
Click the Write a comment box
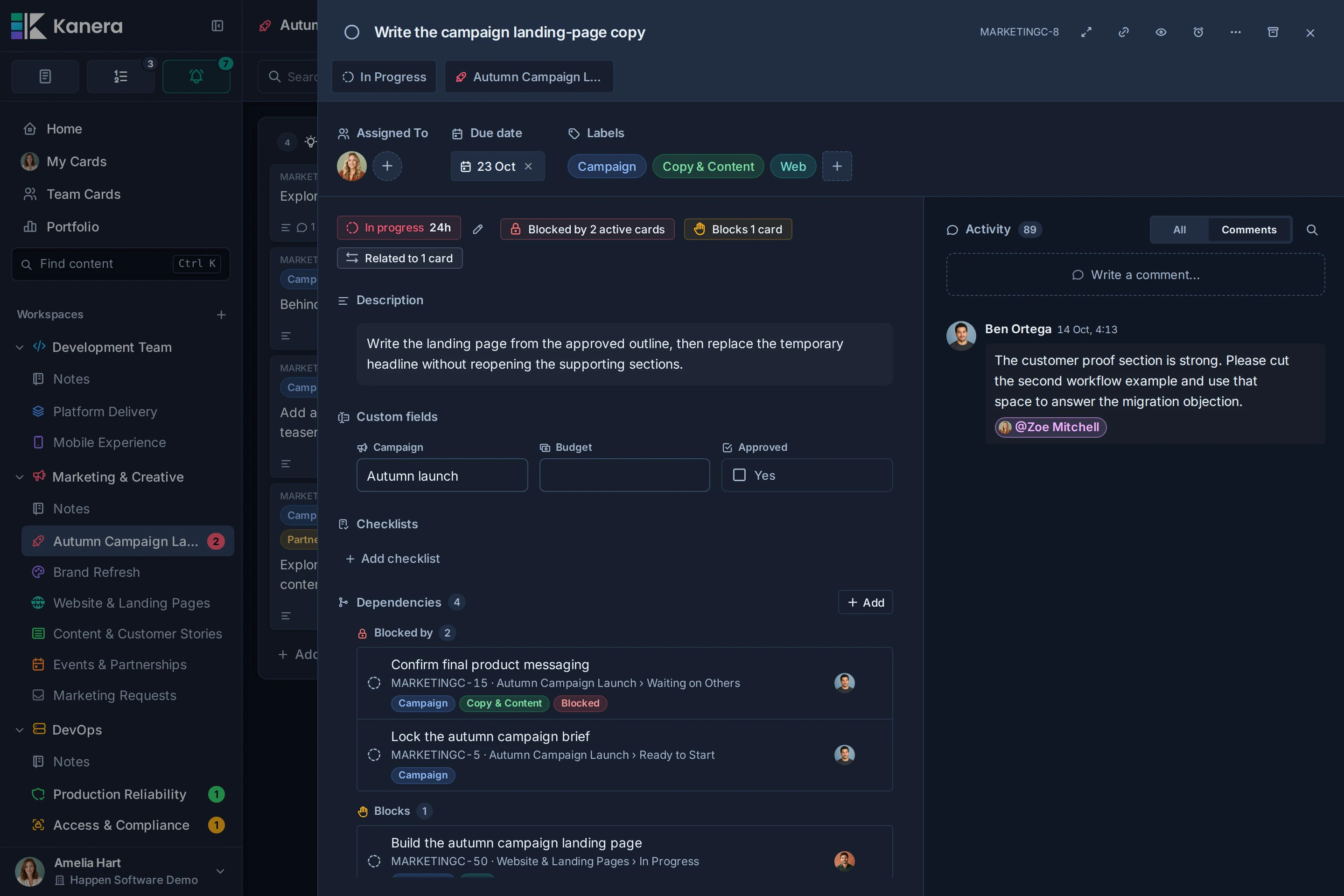point(1135,275)
